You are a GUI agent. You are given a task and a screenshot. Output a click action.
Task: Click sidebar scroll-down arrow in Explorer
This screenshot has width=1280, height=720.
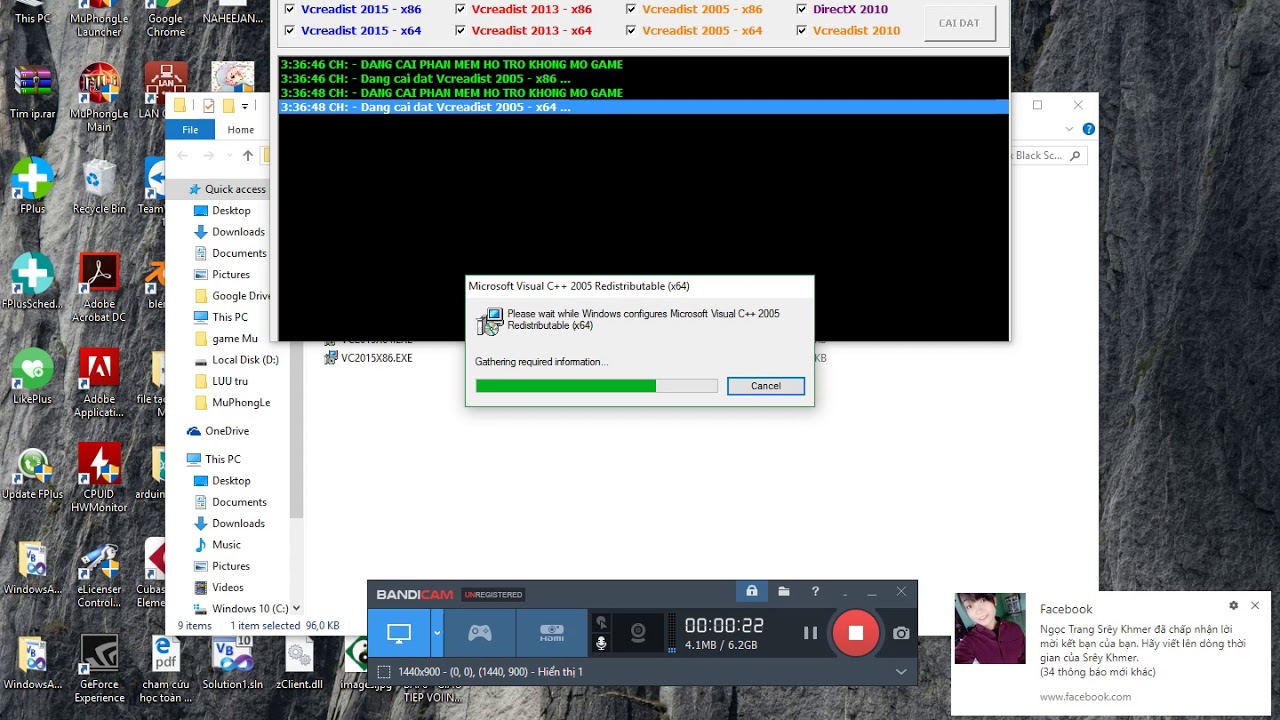(x=296, y=608)
